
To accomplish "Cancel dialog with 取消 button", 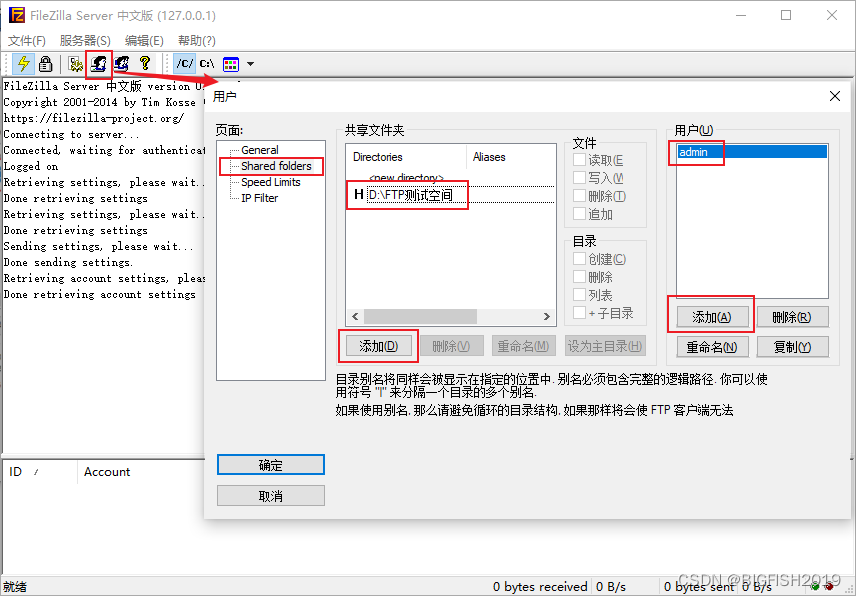I will coord(271,496).
